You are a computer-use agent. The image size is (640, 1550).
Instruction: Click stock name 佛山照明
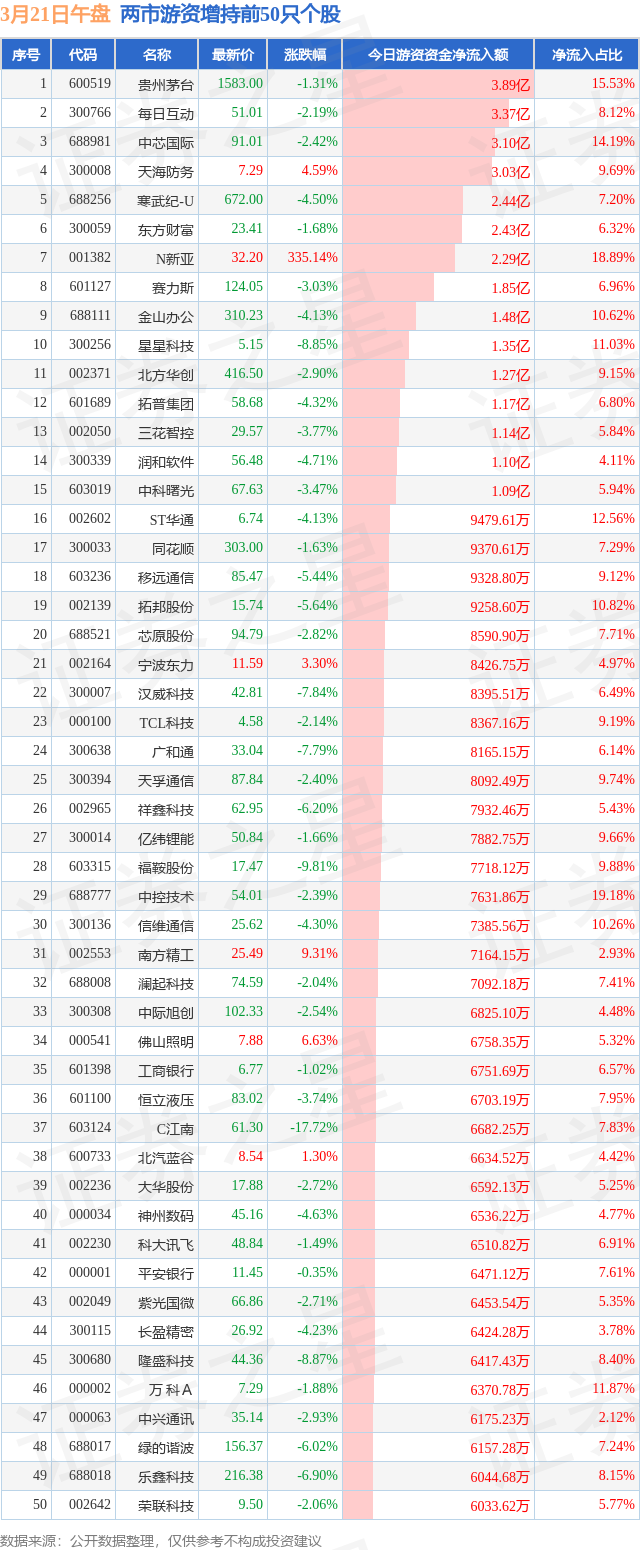point(166,1042)
